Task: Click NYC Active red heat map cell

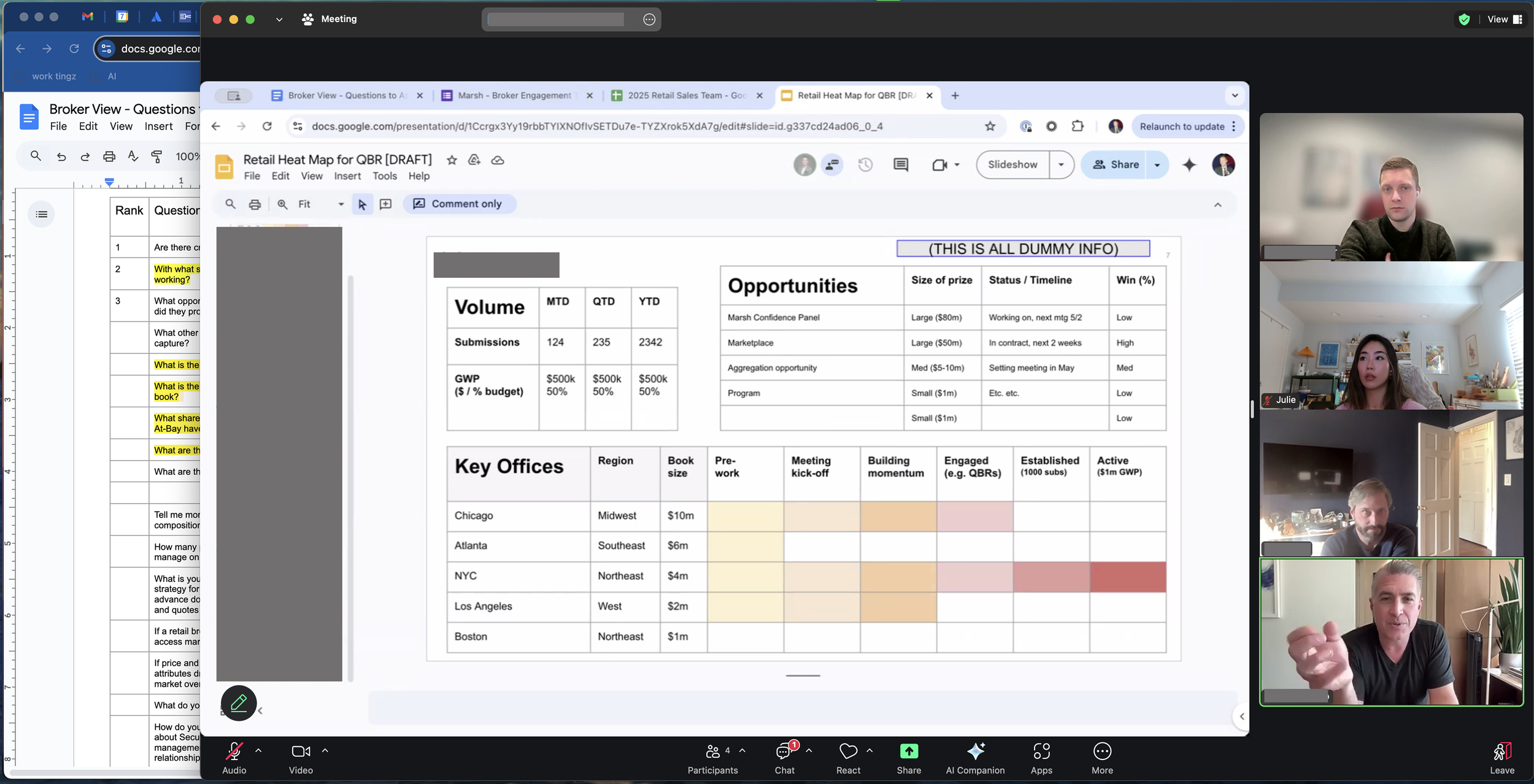Action: point(1127,577)
